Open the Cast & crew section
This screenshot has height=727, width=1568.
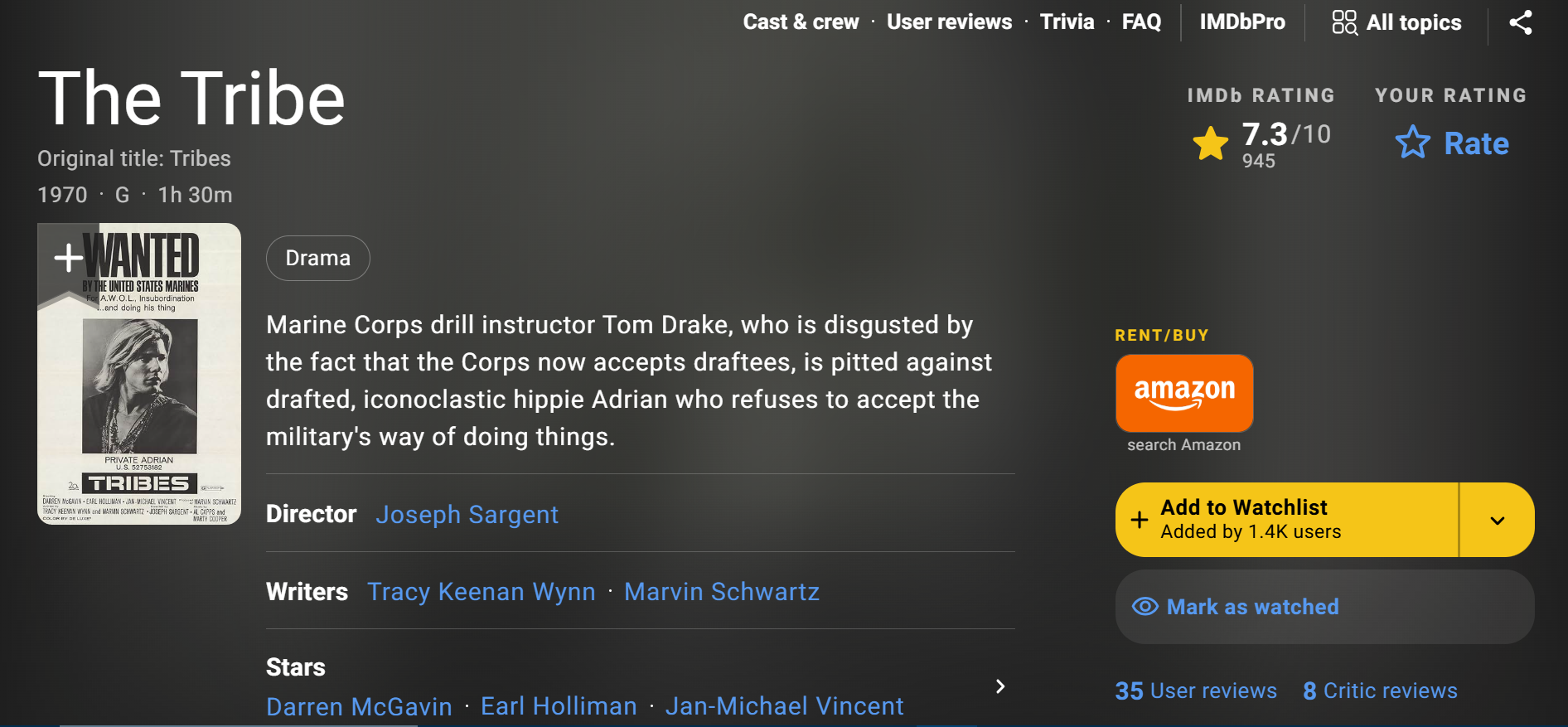click(x=801, y=22)
